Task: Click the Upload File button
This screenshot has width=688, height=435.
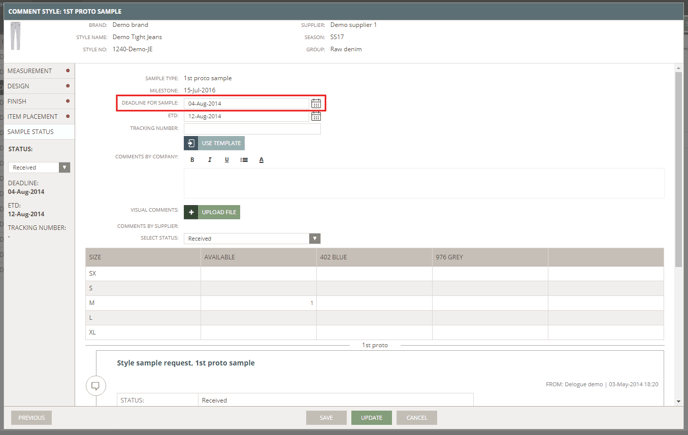Action: coord(212,212)
